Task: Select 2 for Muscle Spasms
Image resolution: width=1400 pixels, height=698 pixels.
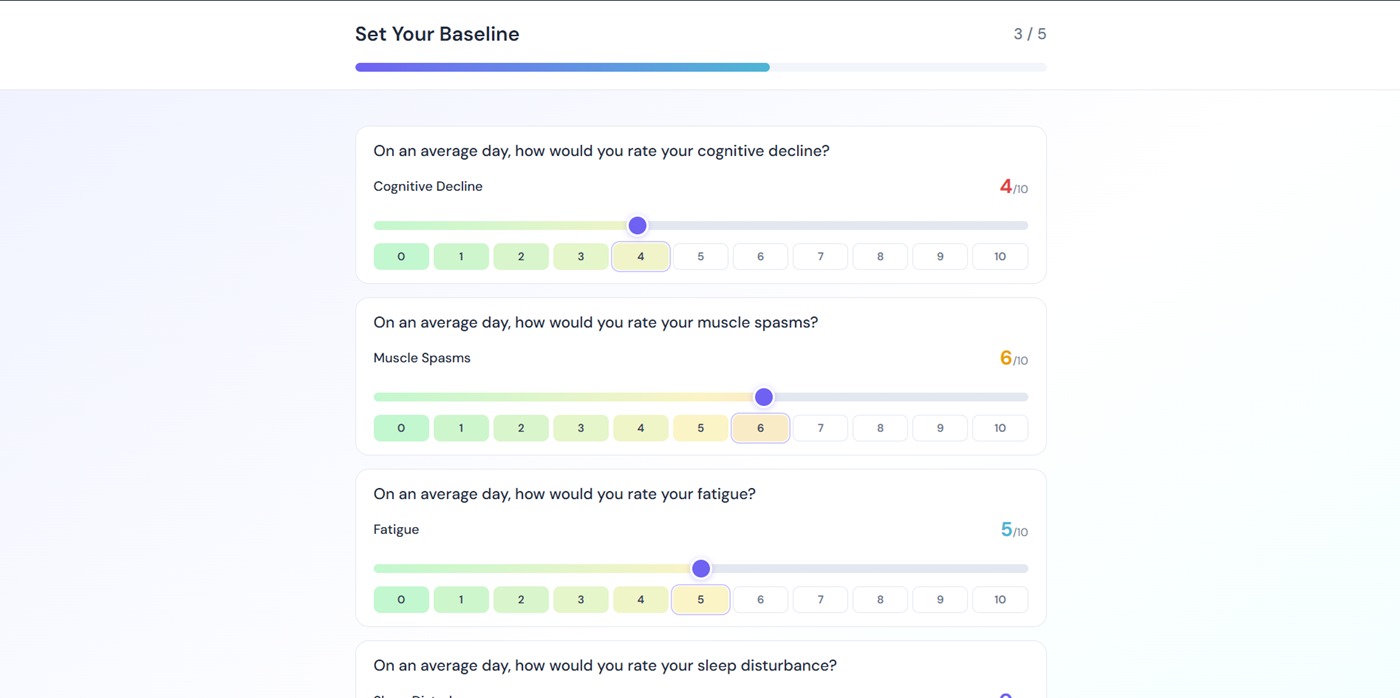Action: pyautogui.click(x=521, y=428)
